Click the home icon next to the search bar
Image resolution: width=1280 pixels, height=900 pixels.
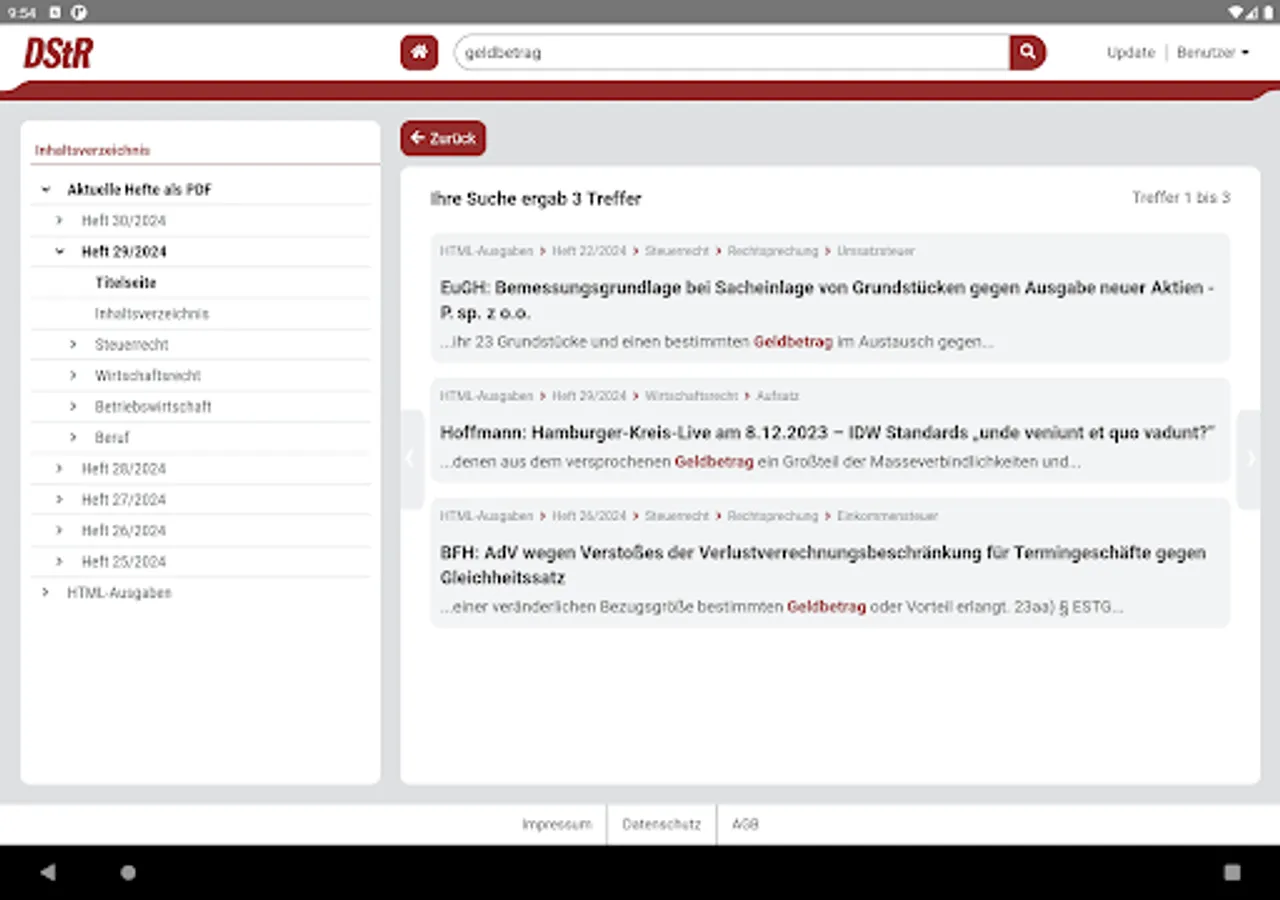pyautogui.click(x=418, y=52)
